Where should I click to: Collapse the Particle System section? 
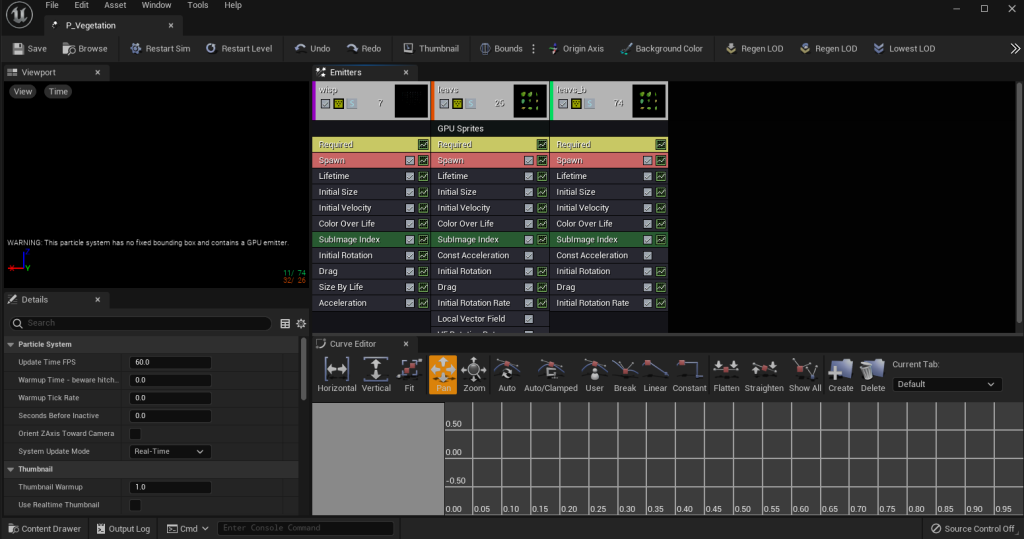click(x=11, y=345)
